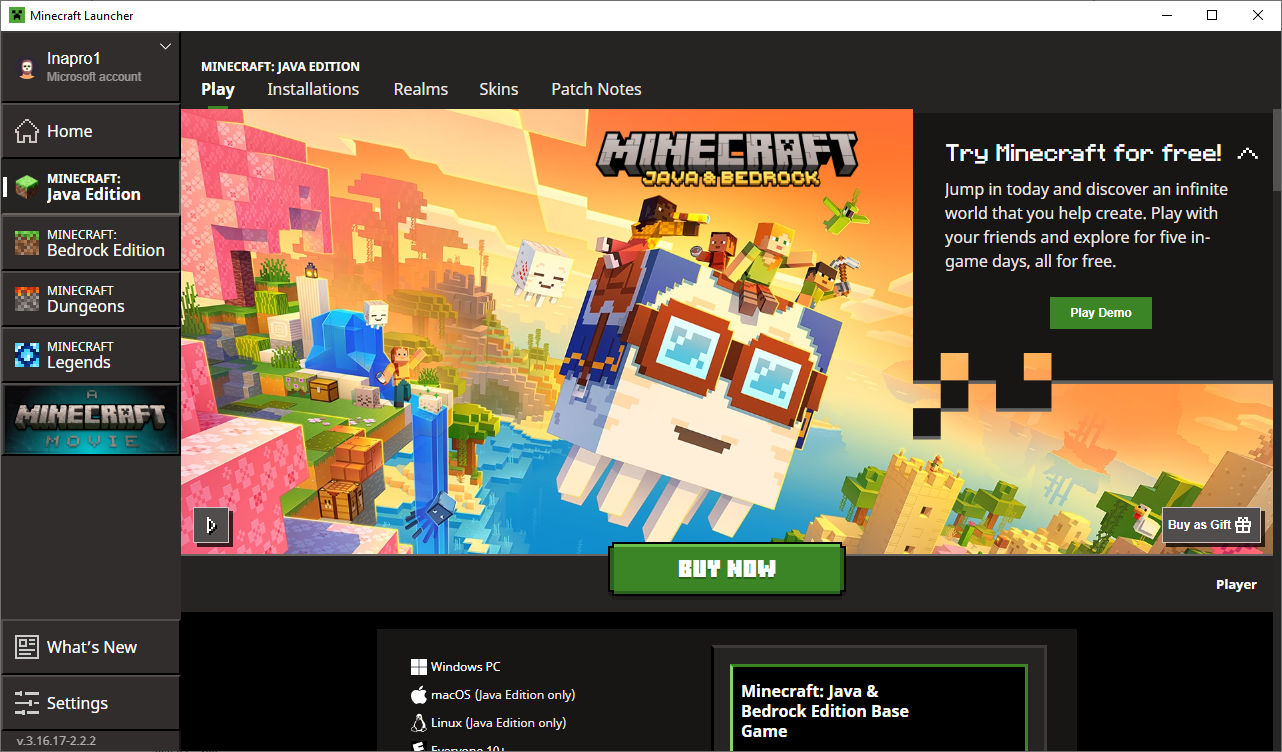Select Minecraft: Java Edition in the sidebar
1282x752 pixels.
coord(90,187)
